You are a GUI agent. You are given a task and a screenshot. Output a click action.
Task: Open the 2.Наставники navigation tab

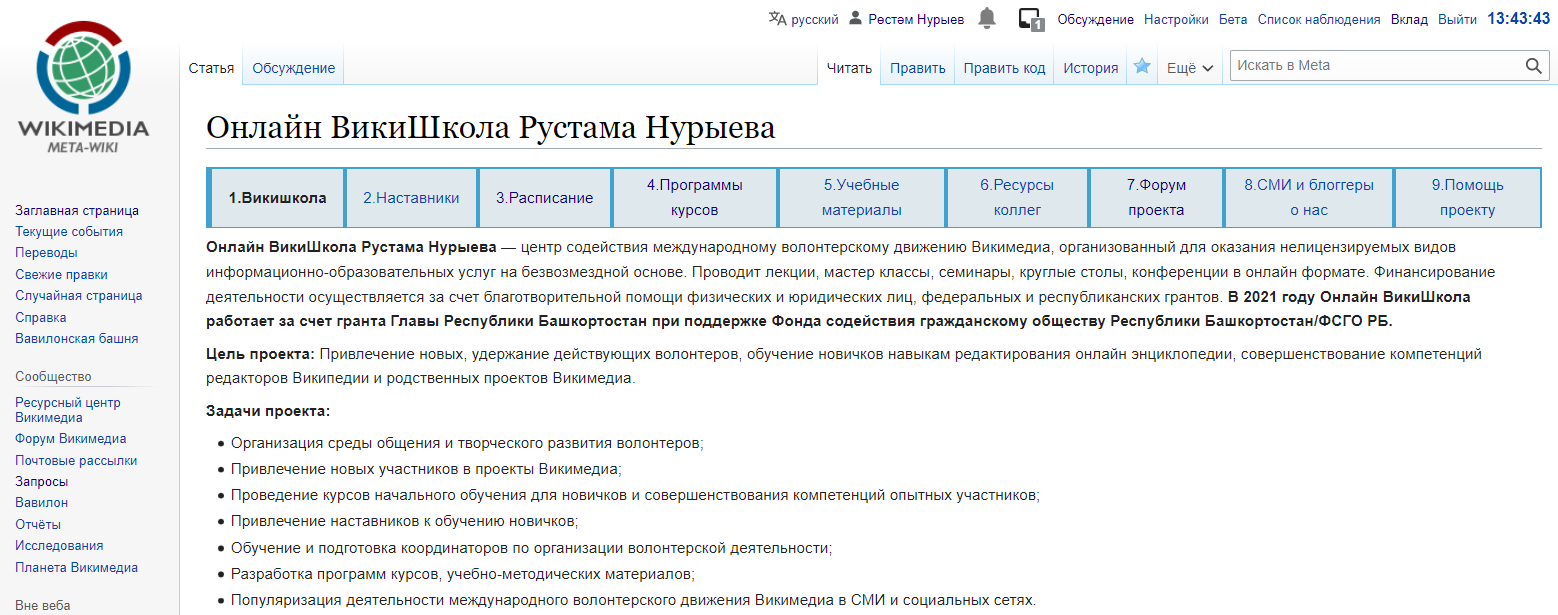(411, 198)
